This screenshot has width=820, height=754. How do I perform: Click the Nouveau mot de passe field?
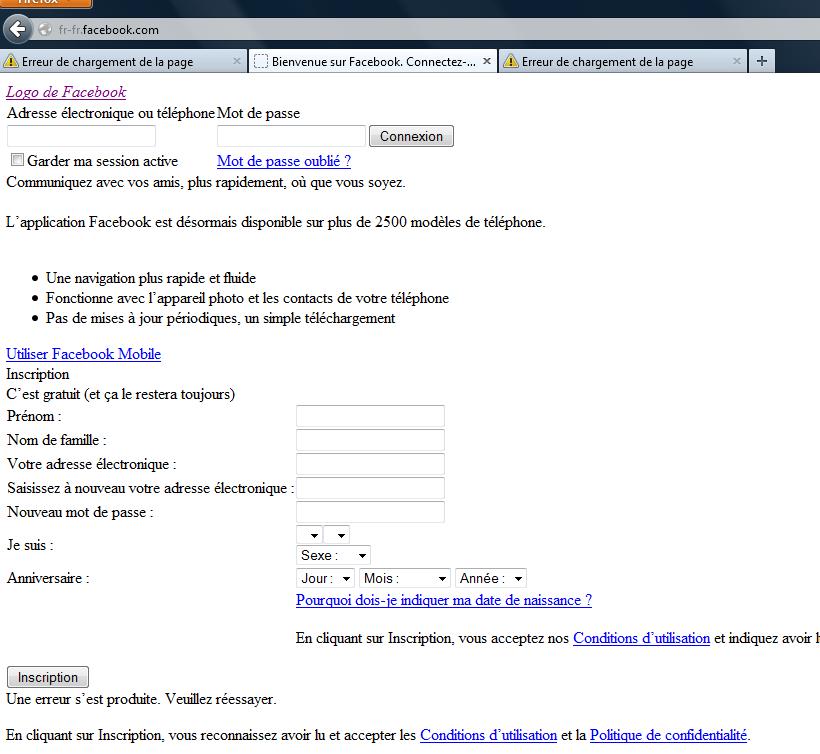click(x=370, y=512)
